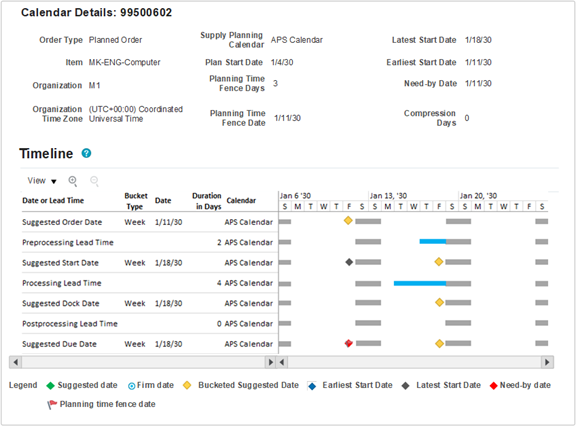Image resolution: width=576 pixels, height=426 pixels.
Task: Select the Suggested Start Date yellow diamond marker
Action: 439,262
